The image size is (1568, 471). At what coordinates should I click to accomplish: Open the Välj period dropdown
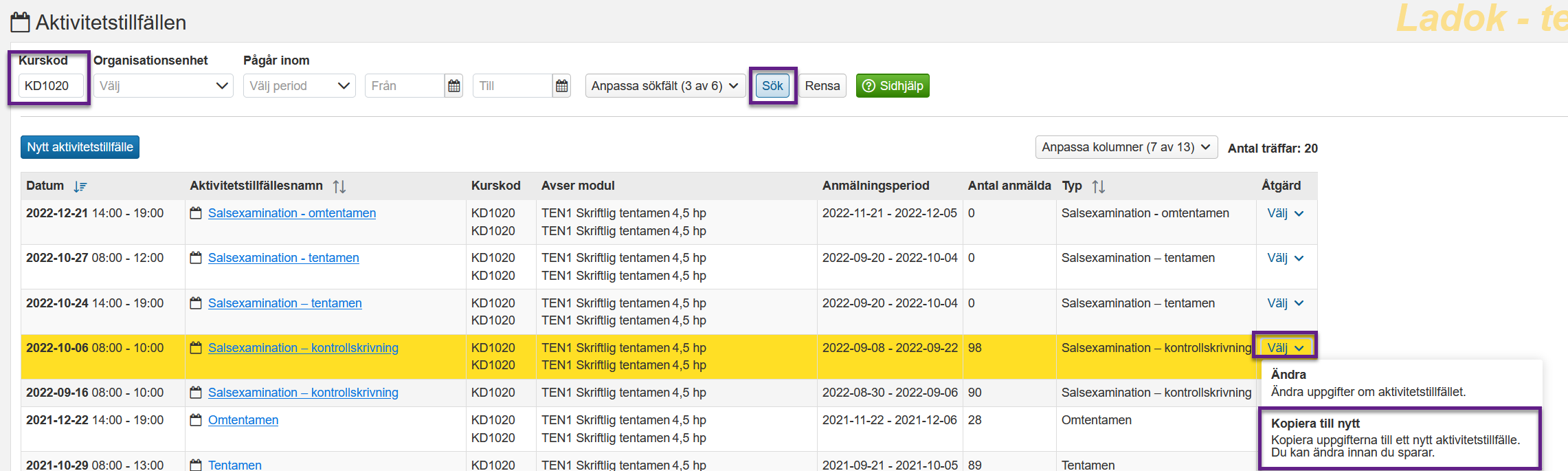pyautogui.click(x=299, y=86)
